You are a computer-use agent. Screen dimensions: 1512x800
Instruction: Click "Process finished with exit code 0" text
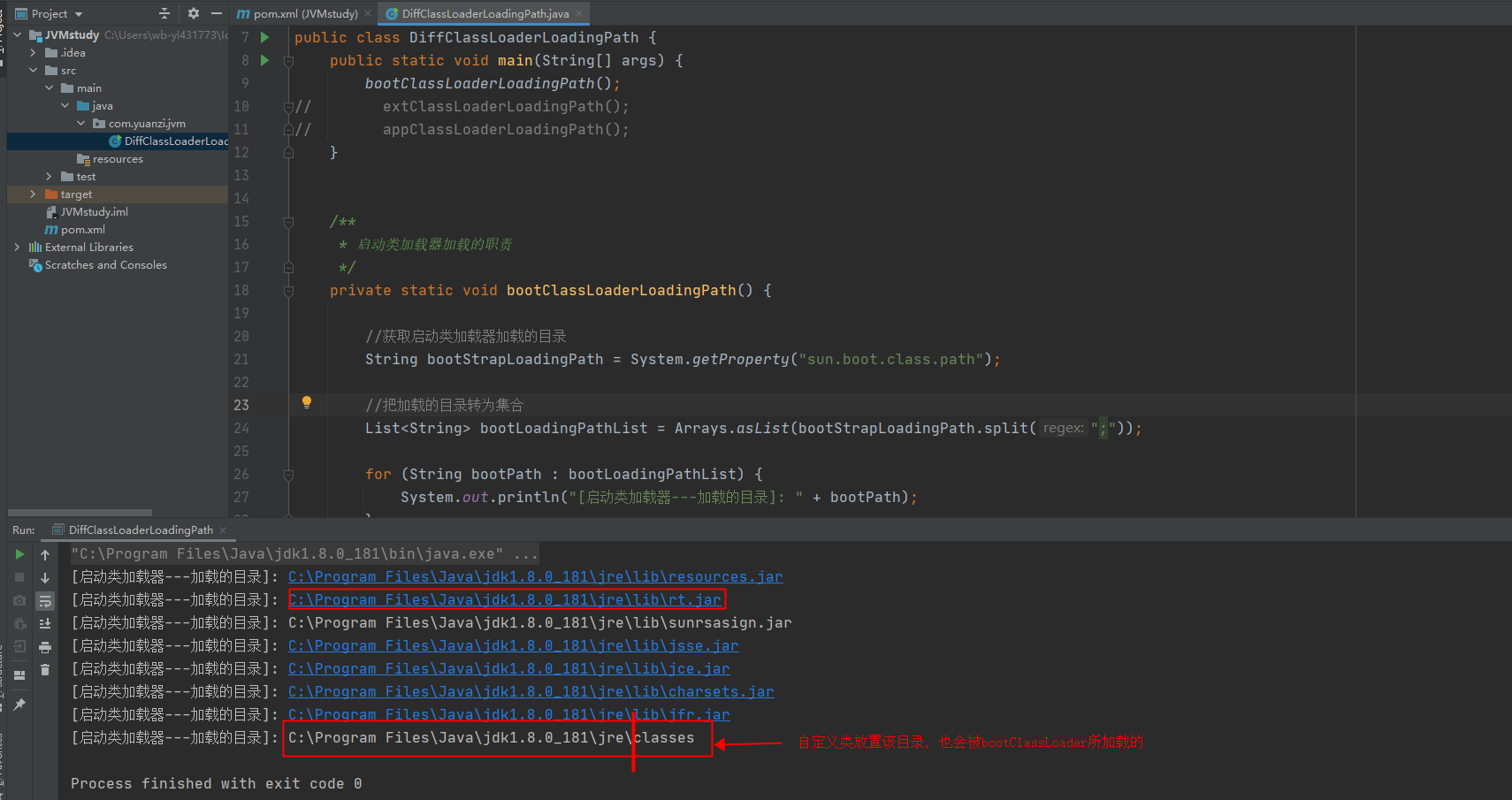pos(217,784)
